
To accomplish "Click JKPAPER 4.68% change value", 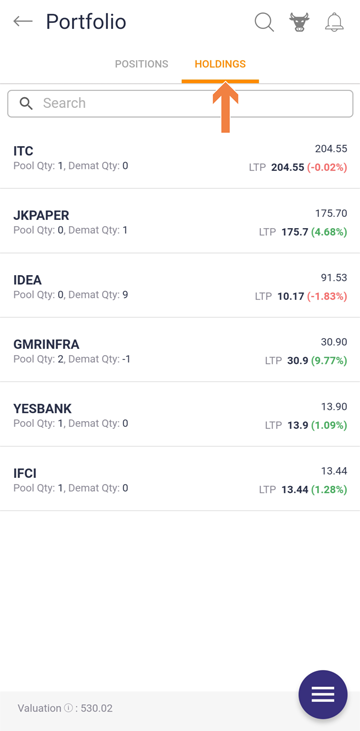I will [x=329, y=232].
